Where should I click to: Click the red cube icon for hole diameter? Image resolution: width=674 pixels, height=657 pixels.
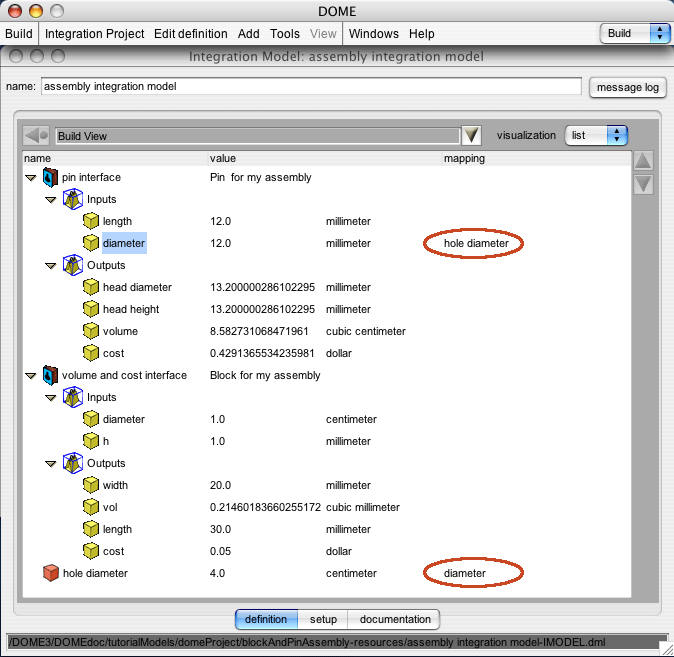pyautogui.click(x=51, y=573)
